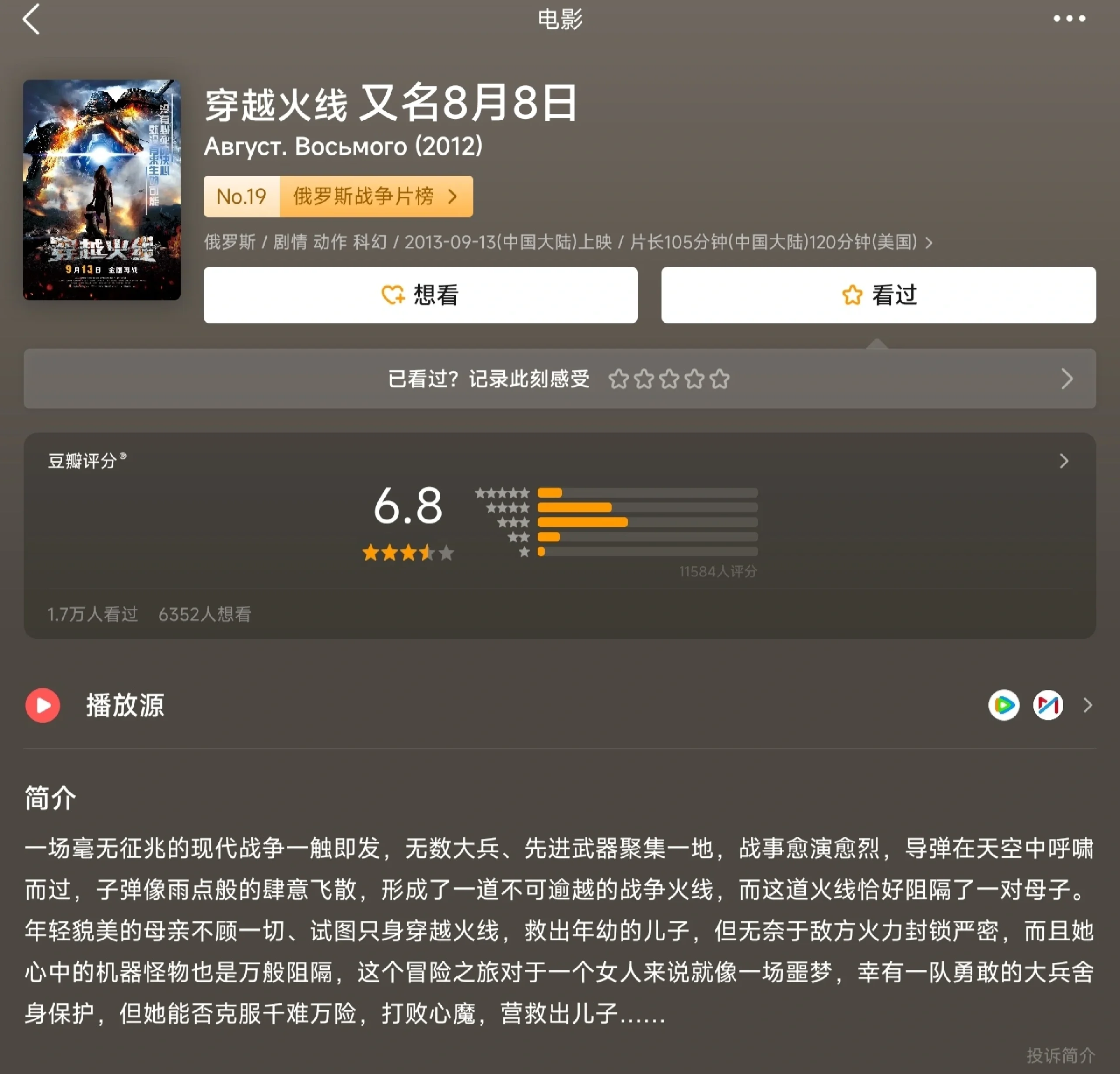Rate with the fifth empty star
Image resolution: width=1120 pixels, height=1074 pixels.
pos(719,379)
